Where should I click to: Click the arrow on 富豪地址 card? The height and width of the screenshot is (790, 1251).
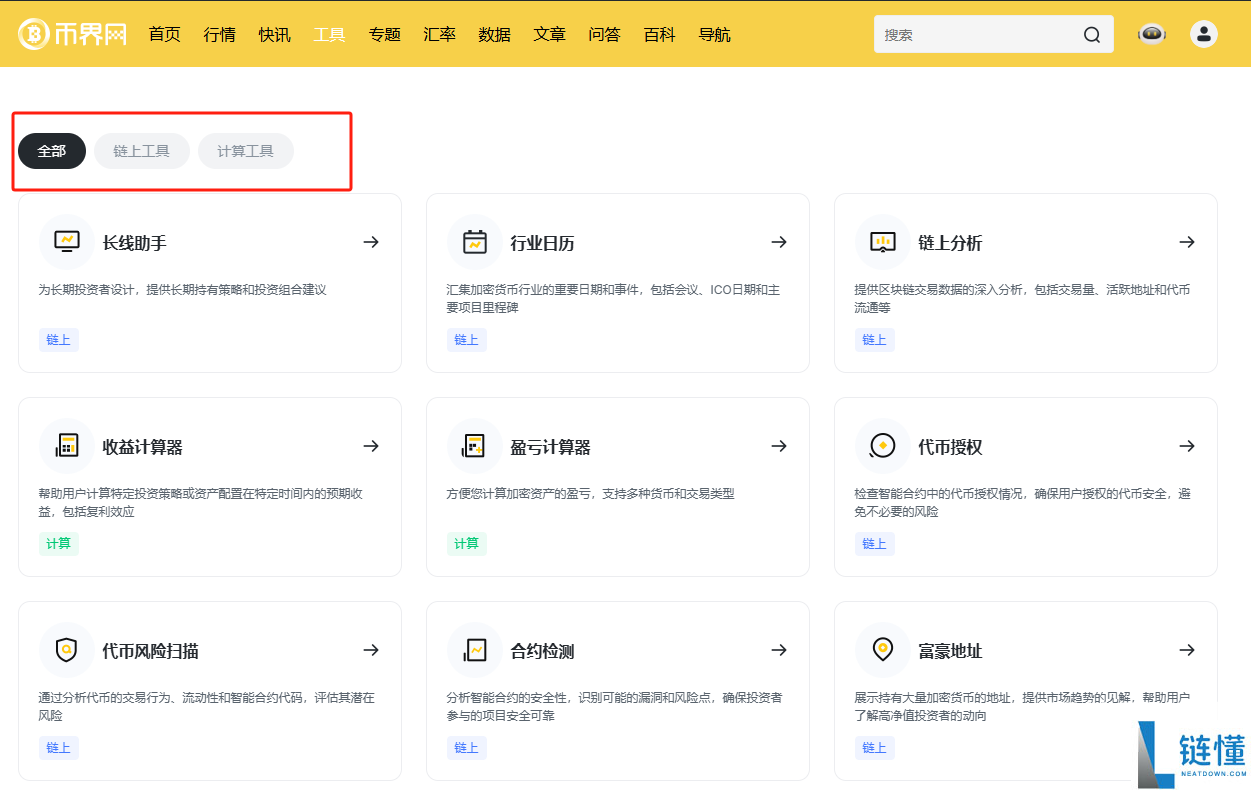click(1187, 650)
